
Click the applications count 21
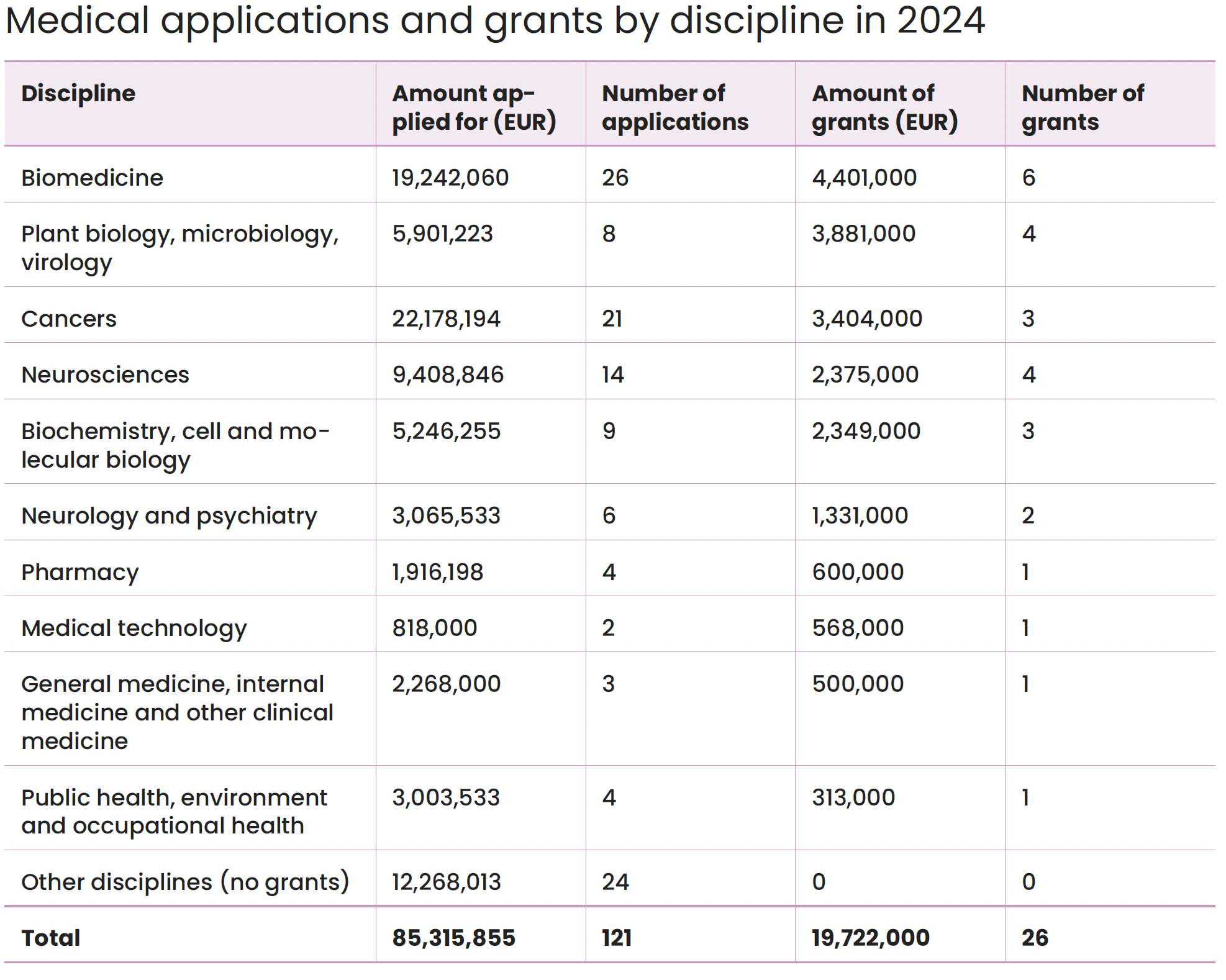pyautogui.click(x=612, y=319)
